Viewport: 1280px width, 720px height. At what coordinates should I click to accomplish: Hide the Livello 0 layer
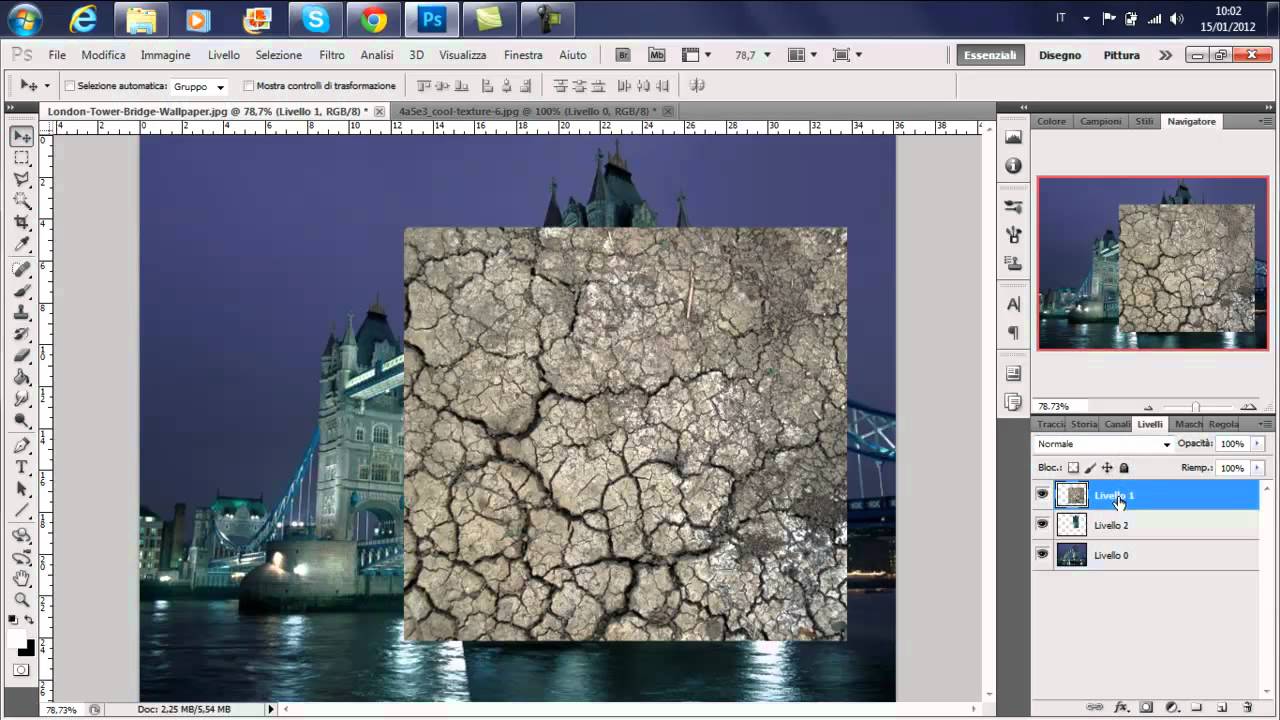[1042, 554]
